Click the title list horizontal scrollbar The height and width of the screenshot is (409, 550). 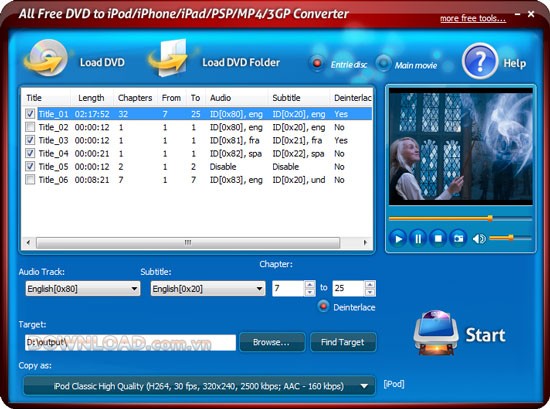(x=188, y=242)
